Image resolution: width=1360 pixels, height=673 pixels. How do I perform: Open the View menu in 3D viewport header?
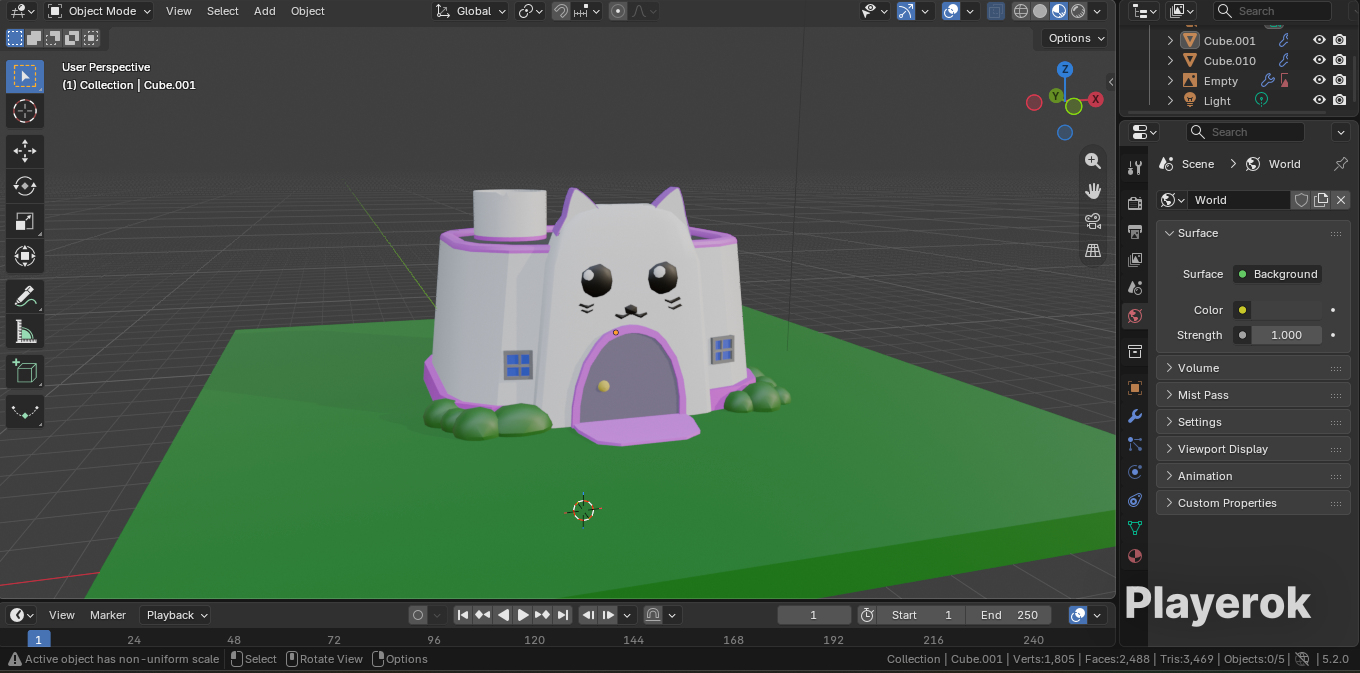[179, 11]
